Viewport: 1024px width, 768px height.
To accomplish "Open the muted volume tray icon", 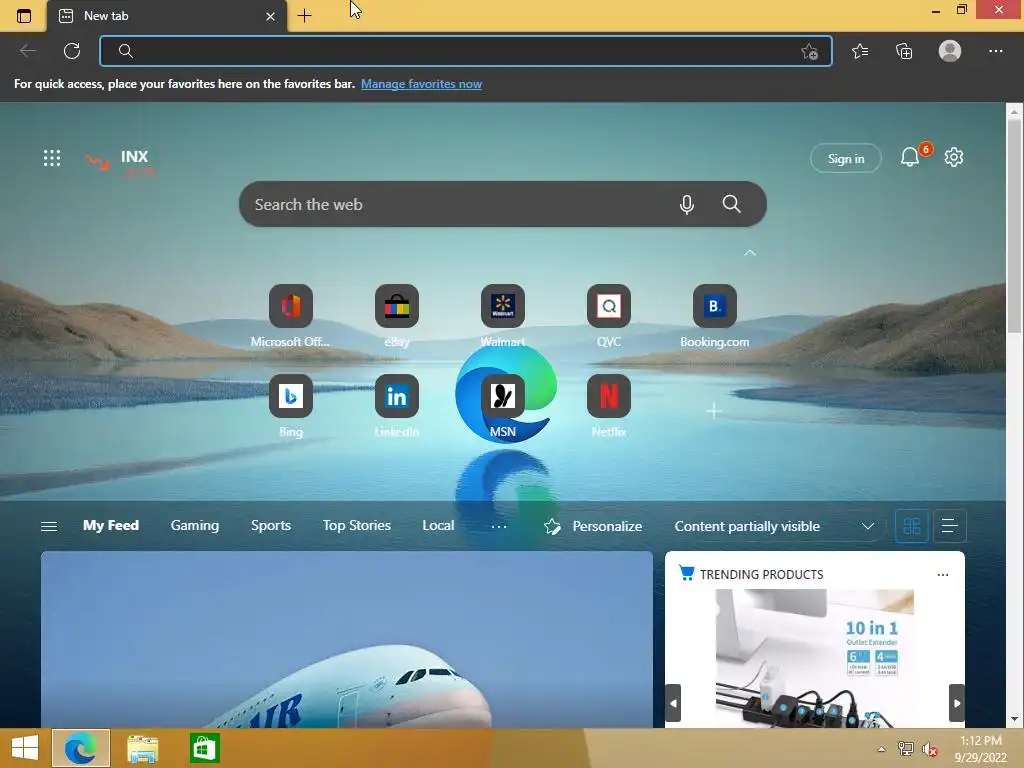I will 930,749.
